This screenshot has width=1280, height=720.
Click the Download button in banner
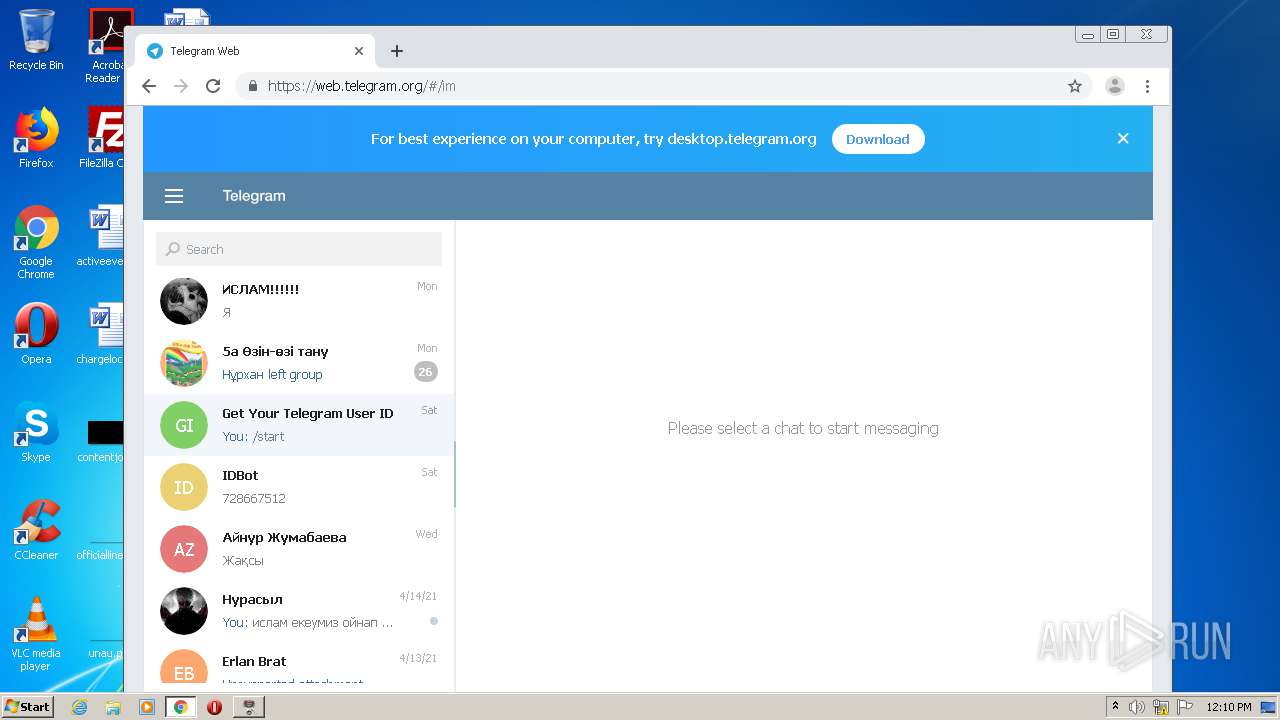point(878,139)
